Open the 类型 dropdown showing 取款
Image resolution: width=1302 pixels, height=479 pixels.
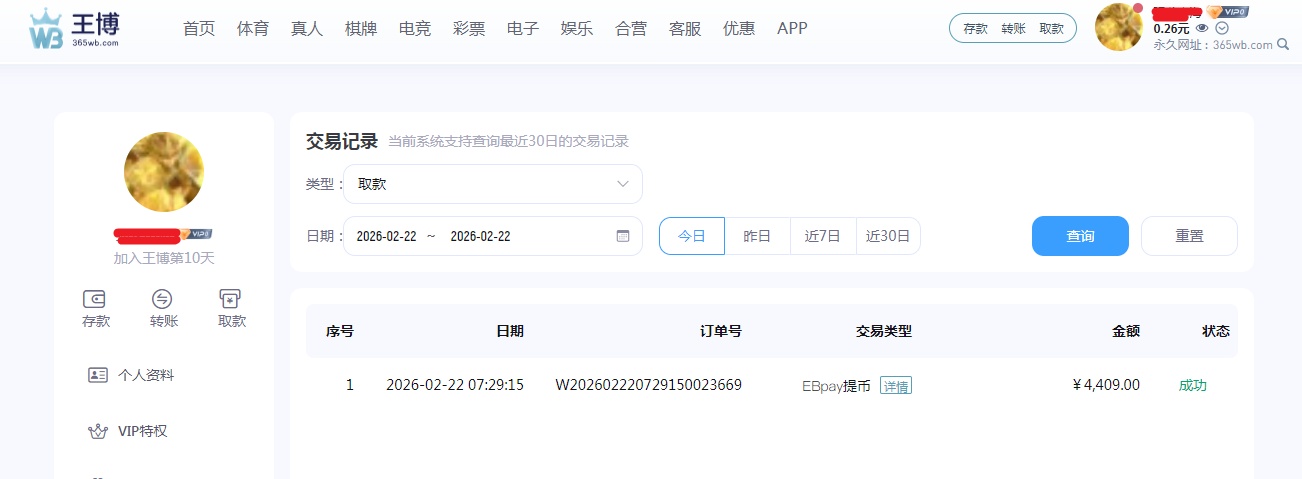point(493,184)
